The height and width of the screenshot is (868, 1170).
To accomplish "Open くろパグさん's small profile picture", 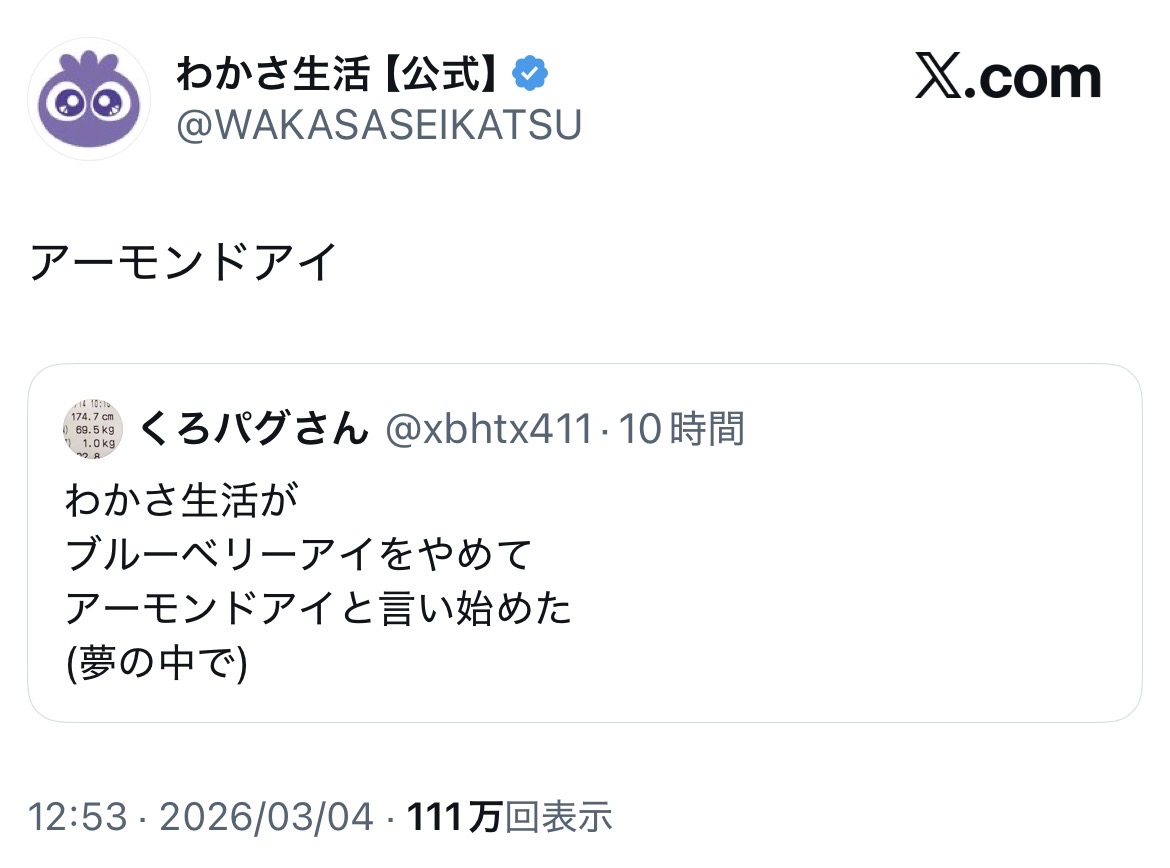I will (93, 429).
